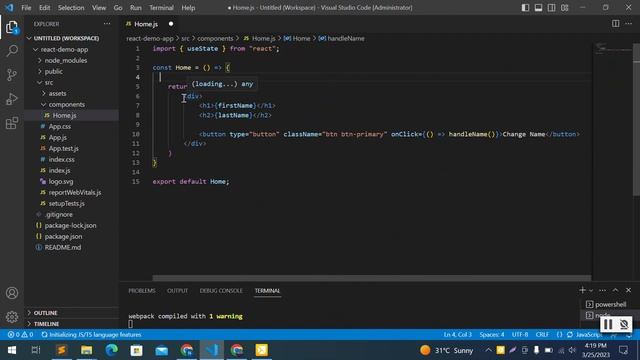Open File Explorer from the taskbar
Screen dimensions: 640x360
click(87, 350)
